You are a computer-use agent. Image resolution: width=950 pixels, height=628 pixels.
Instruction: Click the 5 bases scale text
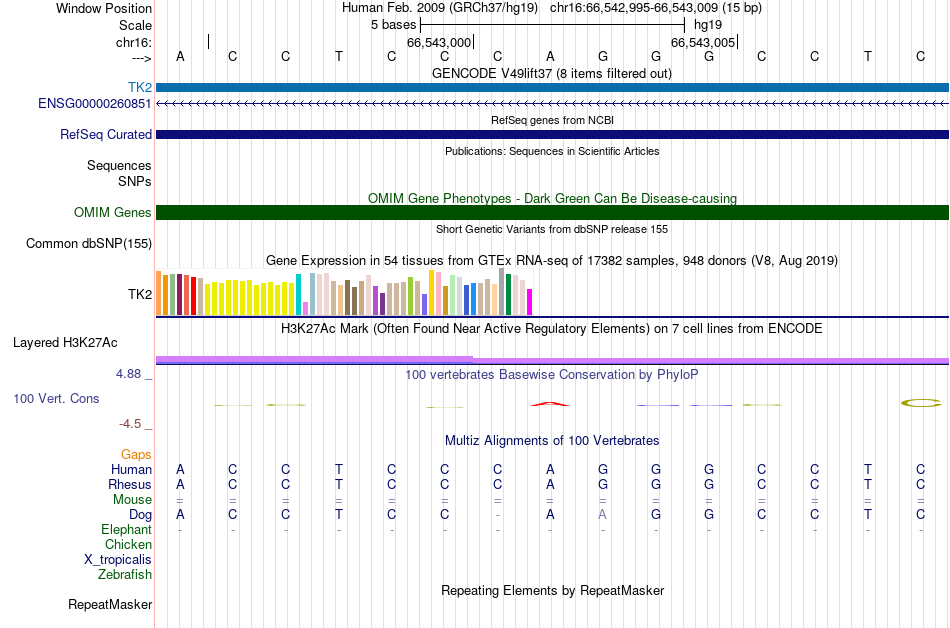tap(394, 25)
